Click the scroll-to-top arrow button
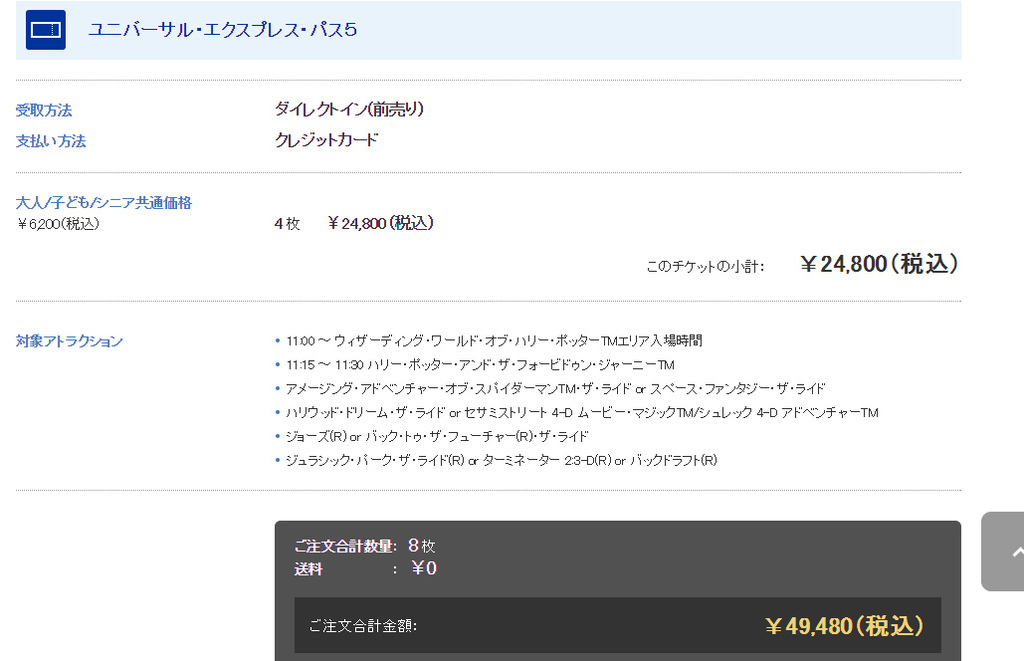The width and height of the screenshot is (1024, 661). [x=1003, y=552]
